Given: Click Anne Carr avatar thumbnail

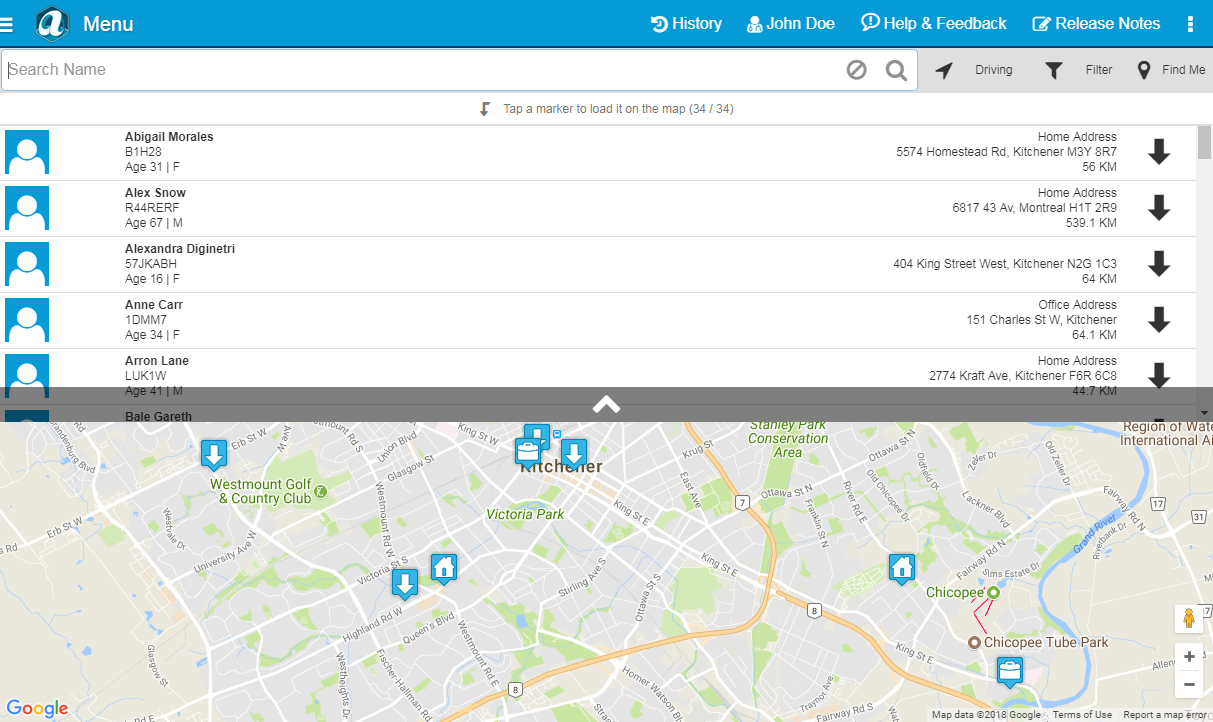Looking at the screenshot, I should [27, 320].
